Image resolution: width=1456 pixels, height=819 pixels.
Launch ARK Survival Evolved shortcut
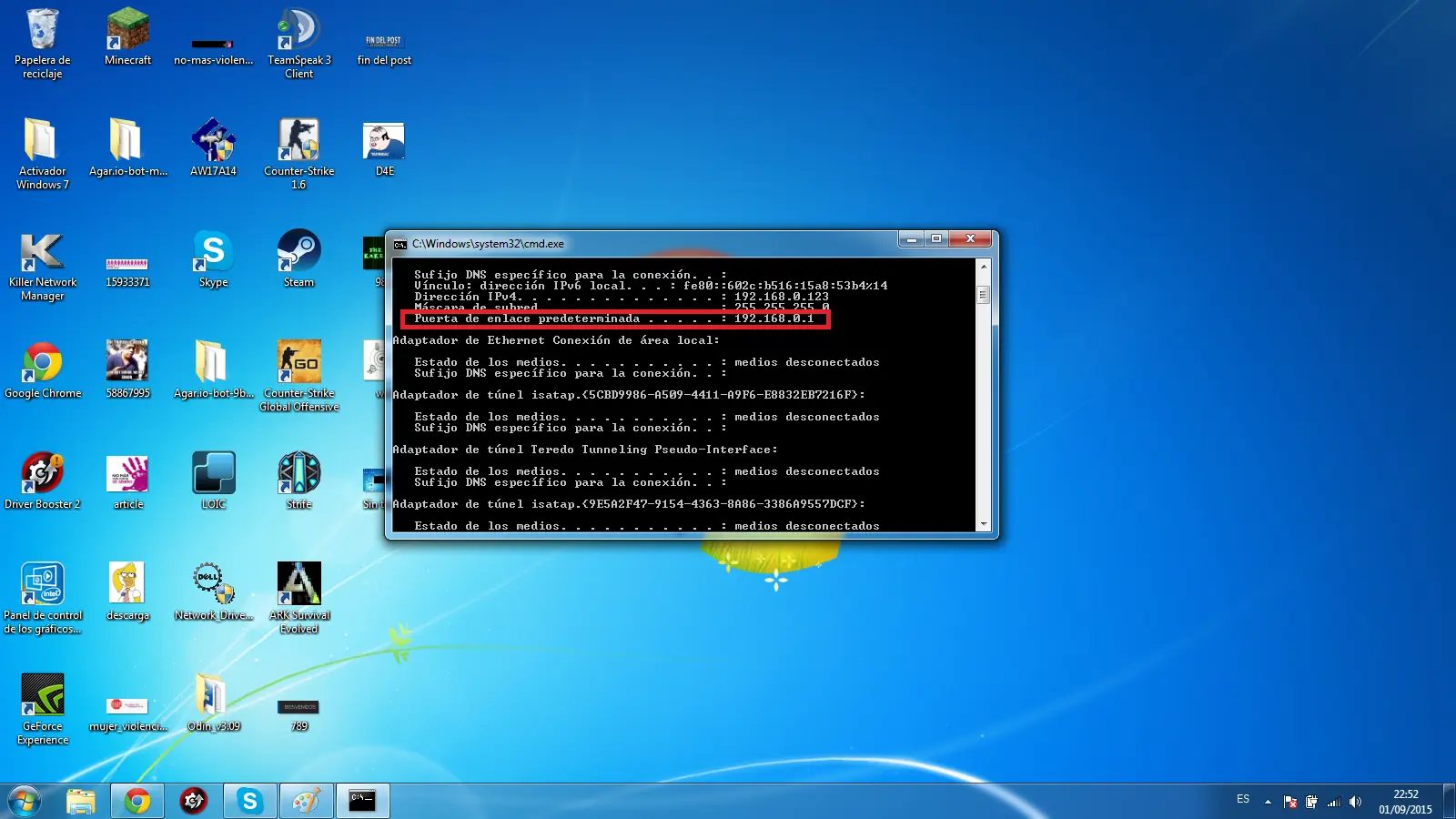coord(298,598)
